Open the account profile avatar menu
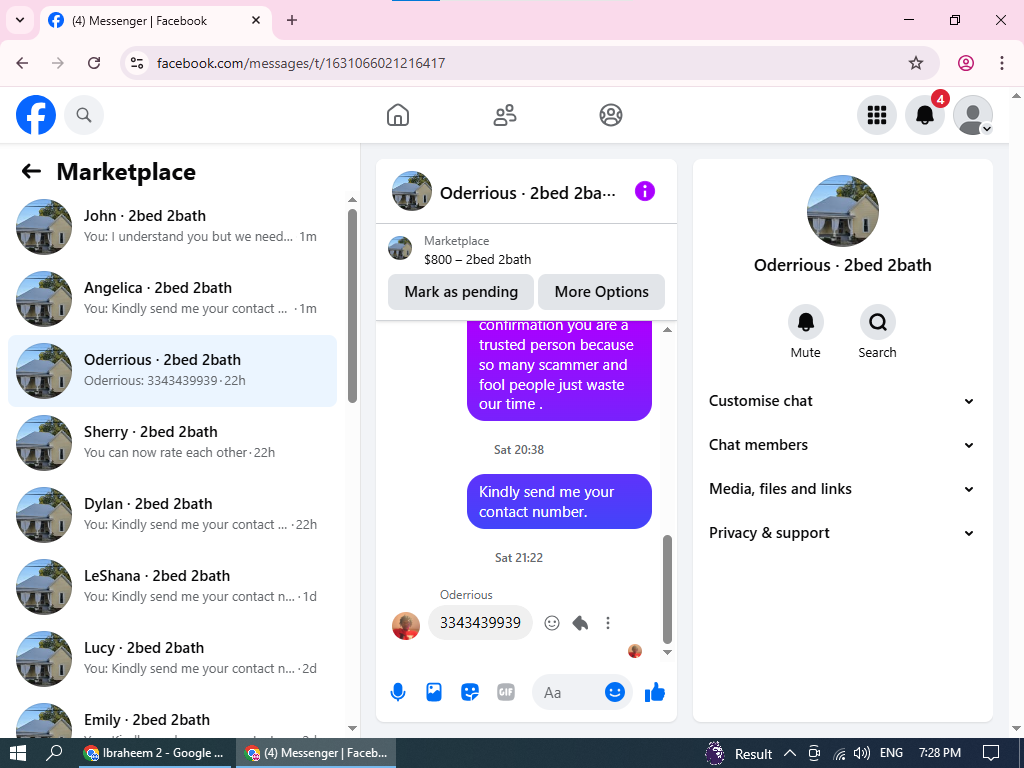The width and height of the screenshot is (1024, 768). pos(973,115)
